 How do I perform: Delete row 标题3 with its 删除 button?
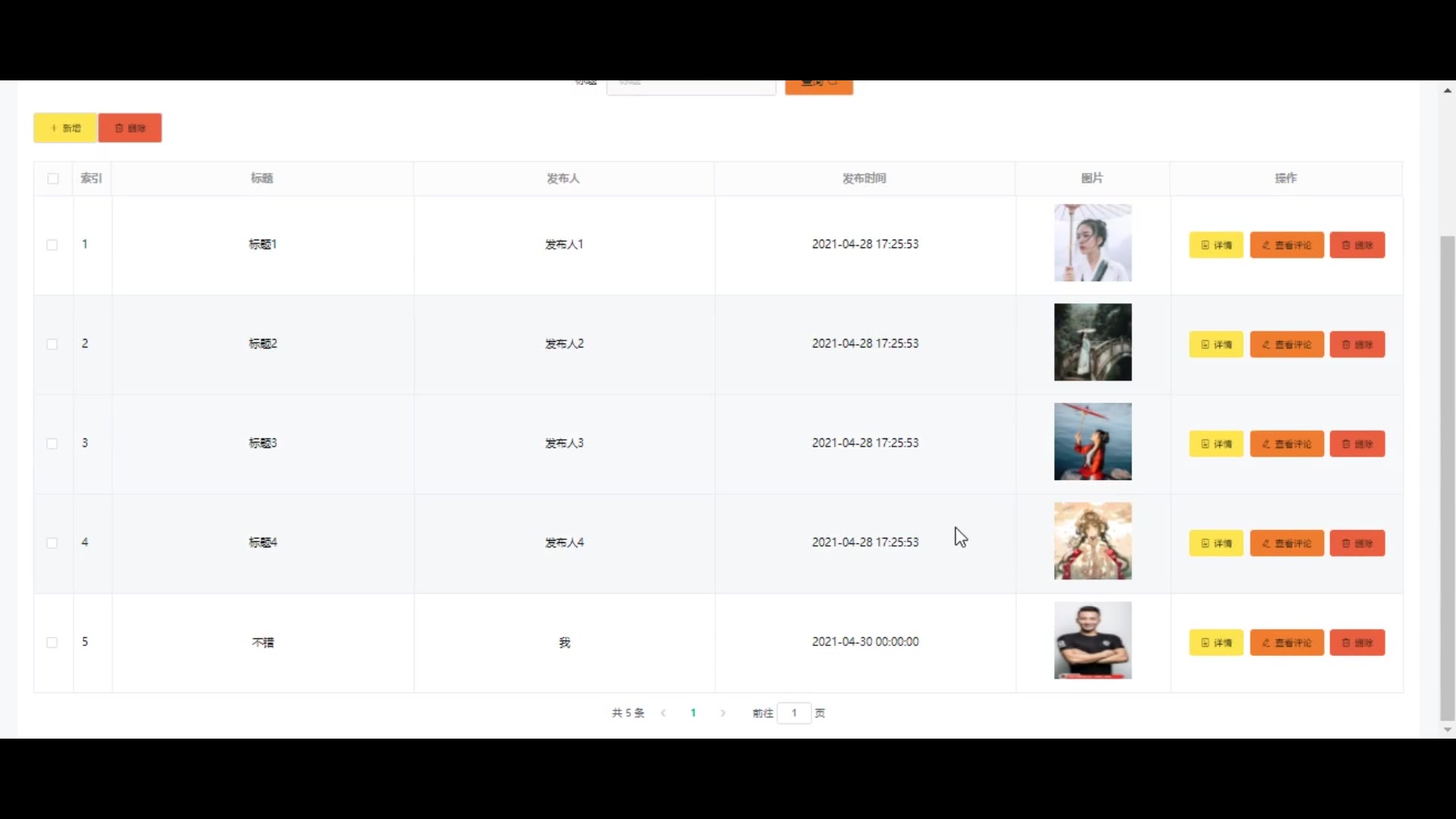click(1357, 444)
